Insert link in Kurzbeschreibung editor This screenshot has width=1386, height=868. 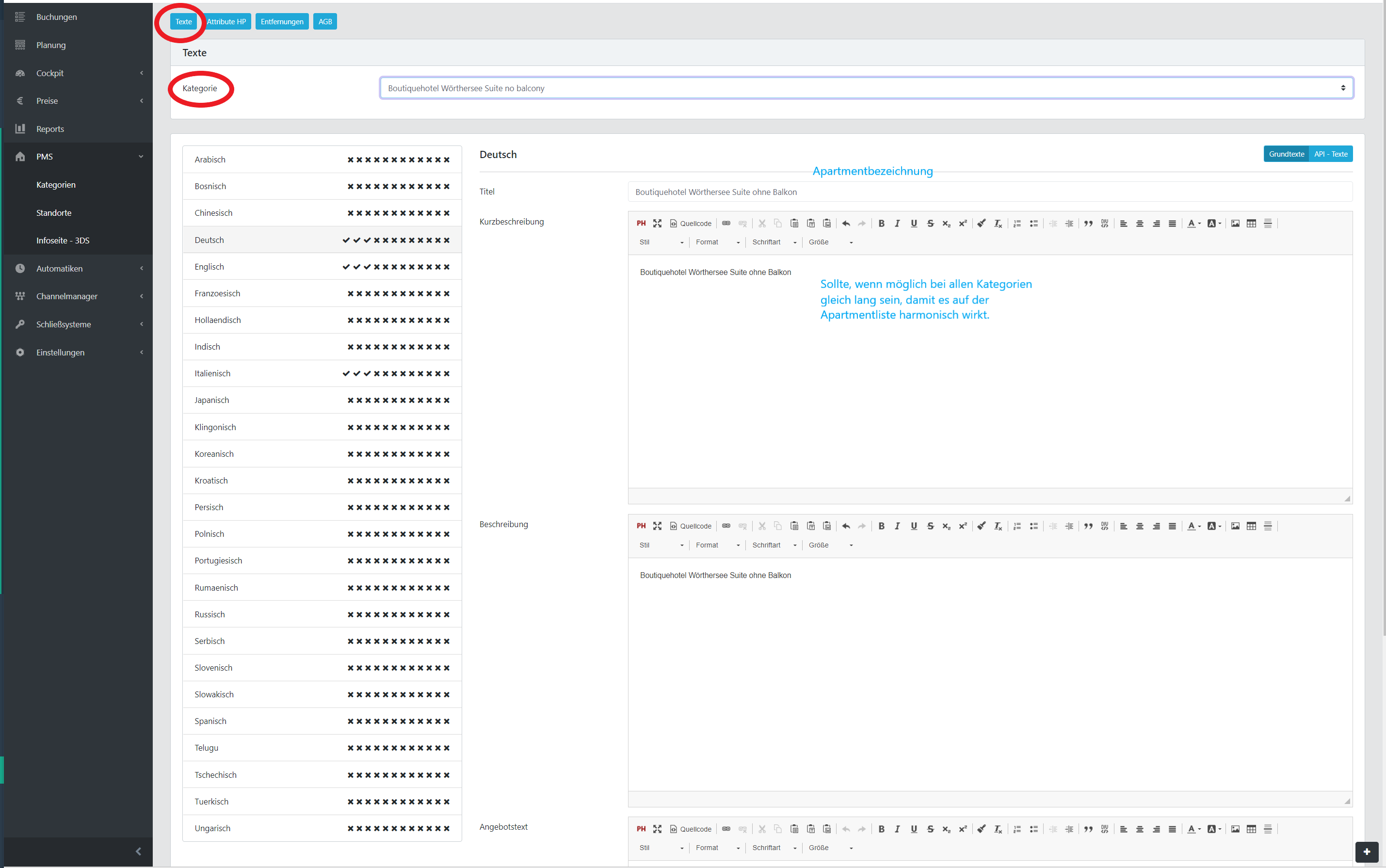(x=725, y=224)
